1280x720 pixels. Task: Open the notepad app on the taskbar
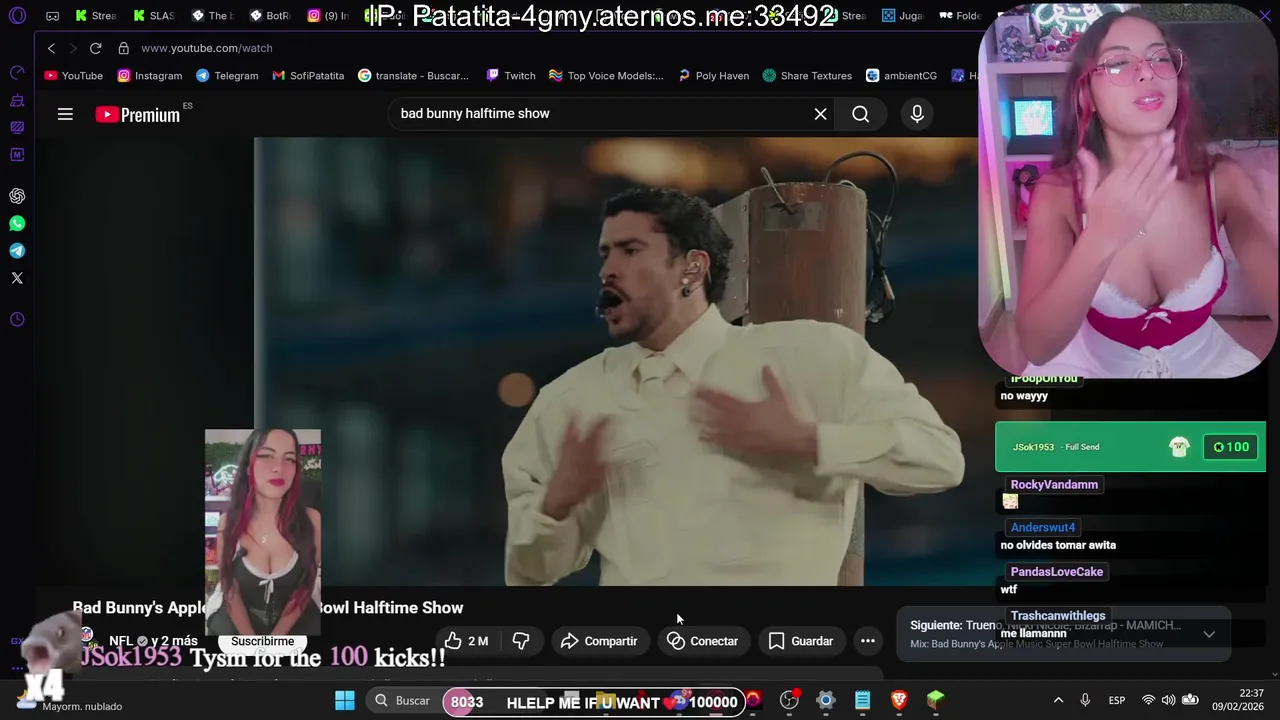coord(862,701)
